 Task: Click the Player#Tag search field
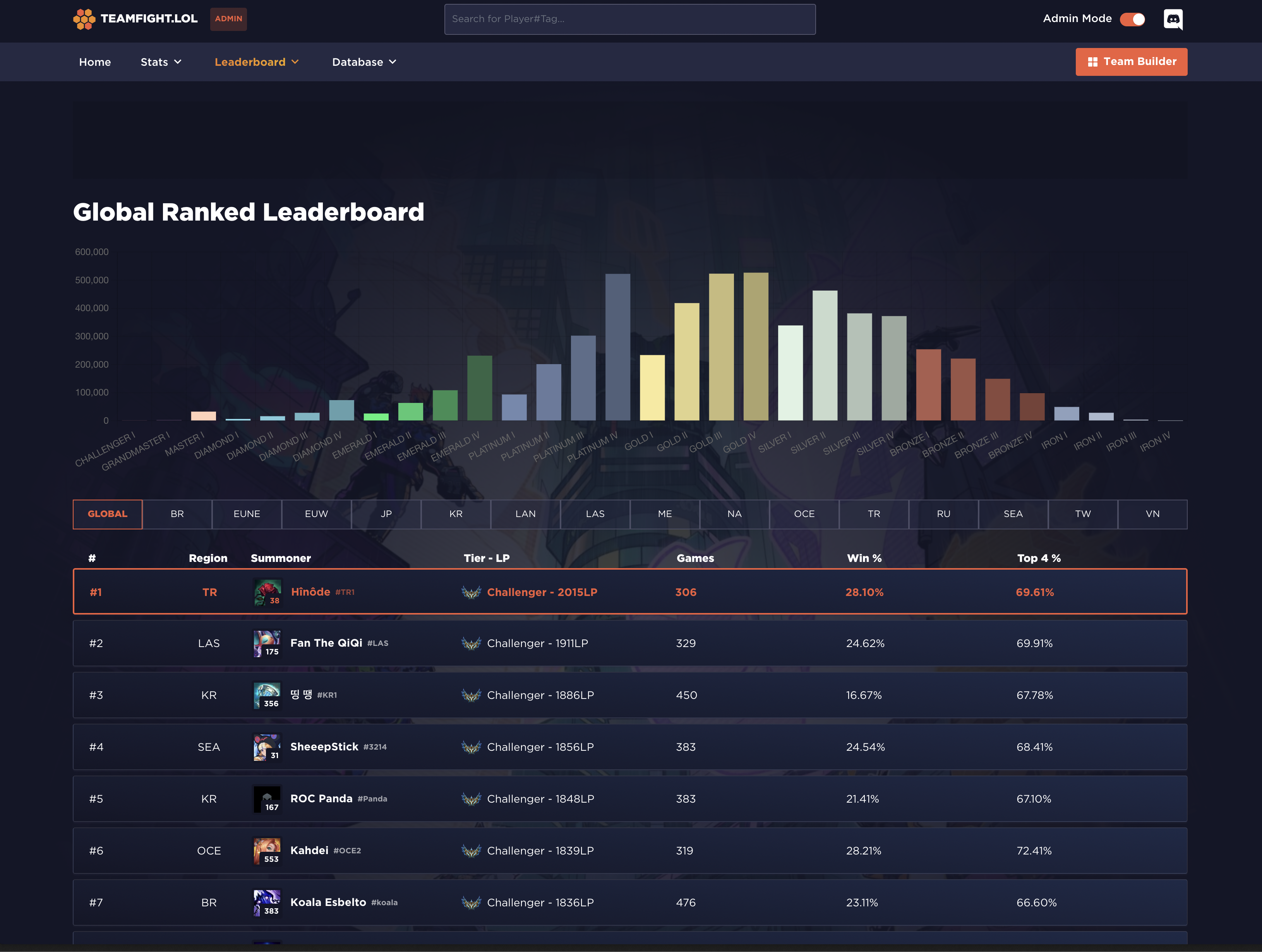point(629,19)
